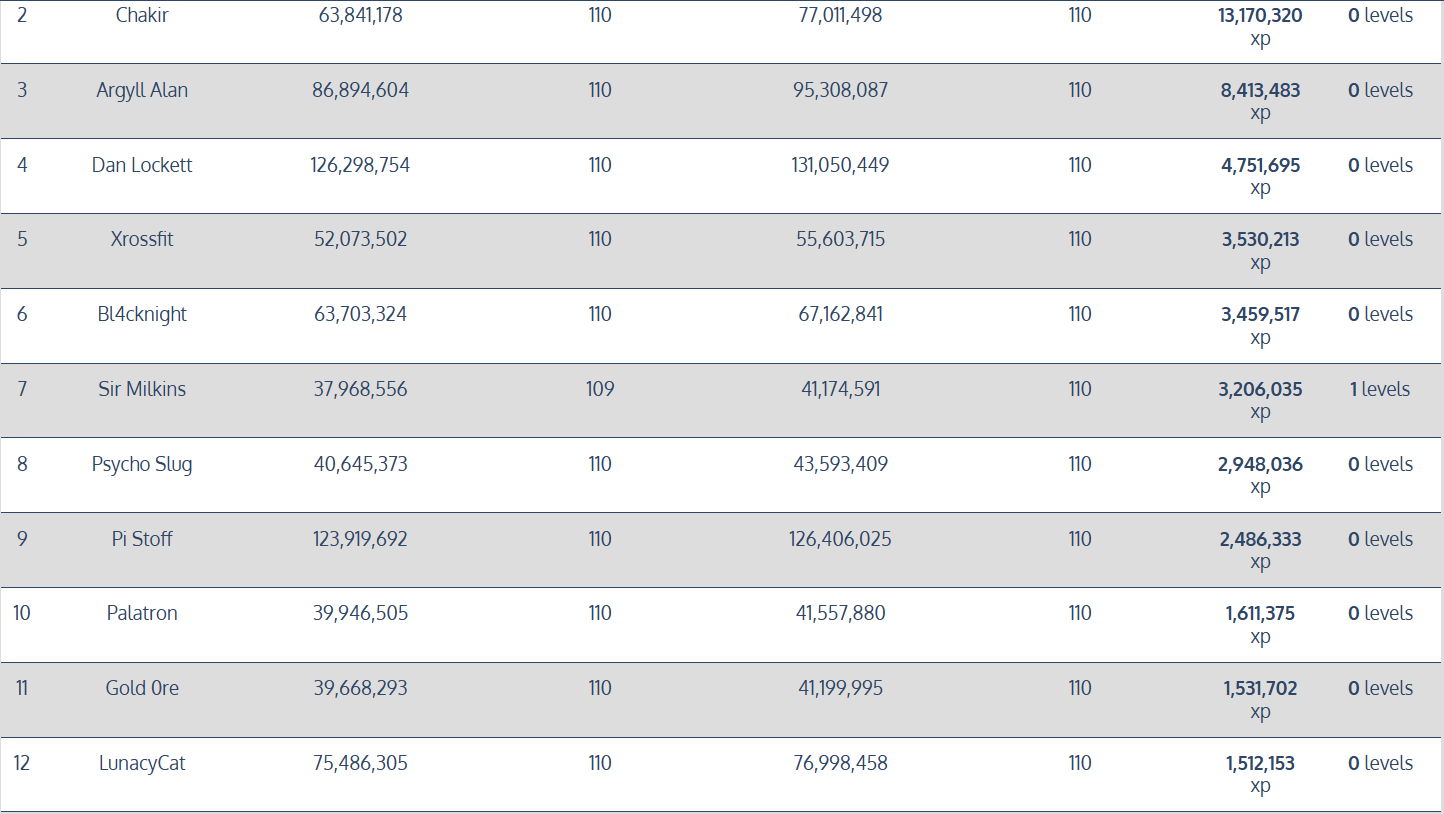Select Sir Milkins' 1 levels gained cell
Viewport: 1444px width, 814px height.
pyautogui.click(x=1380, y=389)
